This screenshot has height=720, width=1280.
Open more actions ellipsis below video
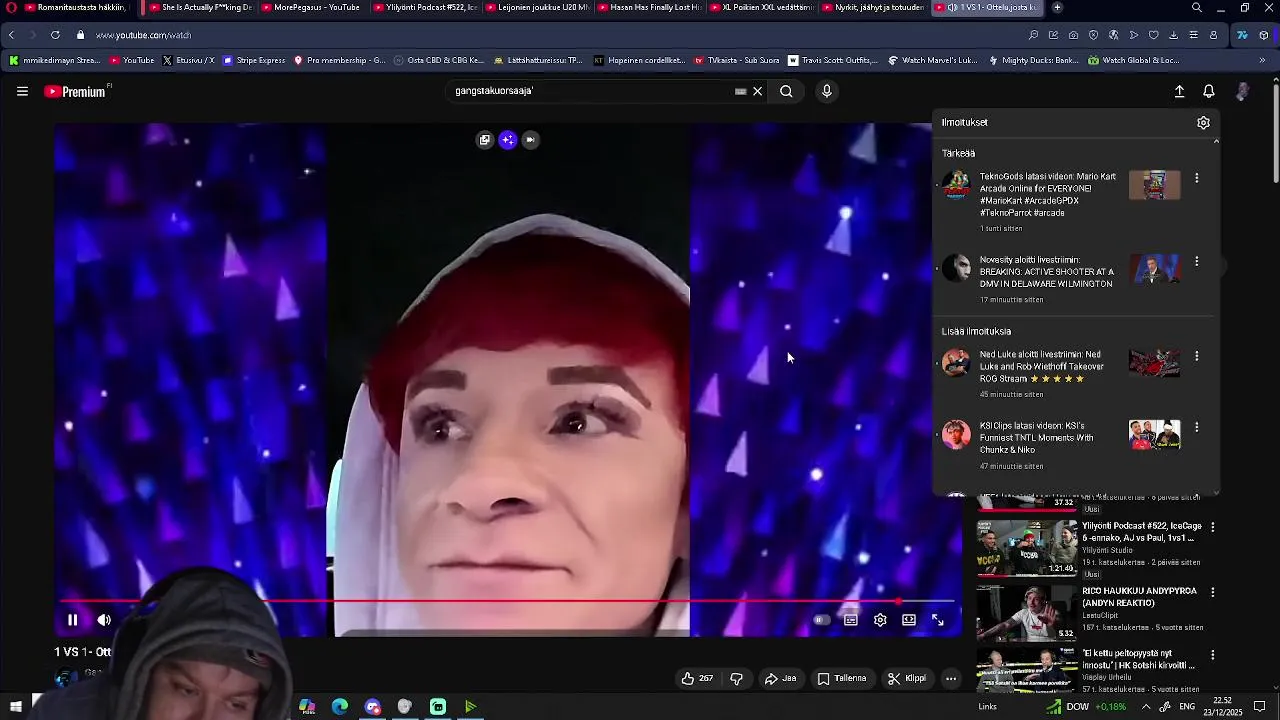click(951, 678)
